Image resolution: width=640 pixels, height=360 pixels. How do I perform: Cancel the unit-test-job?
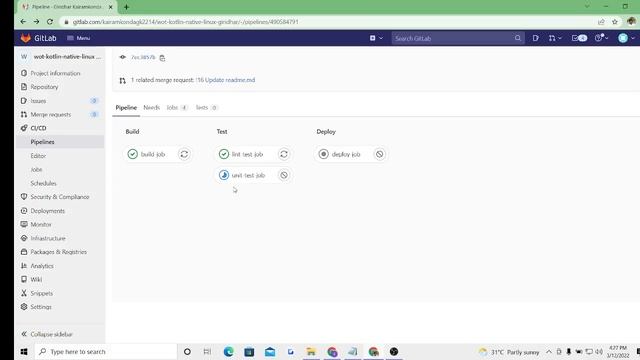(x=284, y=175)
